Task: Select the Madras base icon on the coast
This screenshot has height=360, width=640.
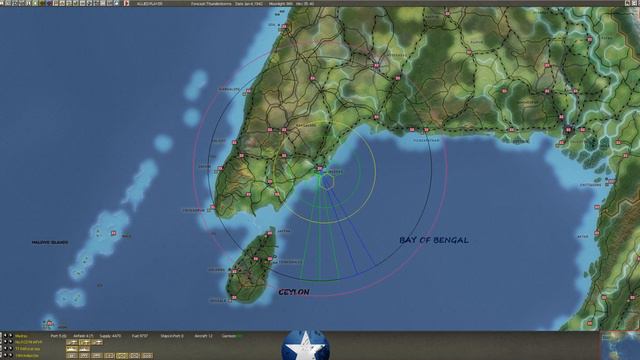Action: [x=320, y=168]
